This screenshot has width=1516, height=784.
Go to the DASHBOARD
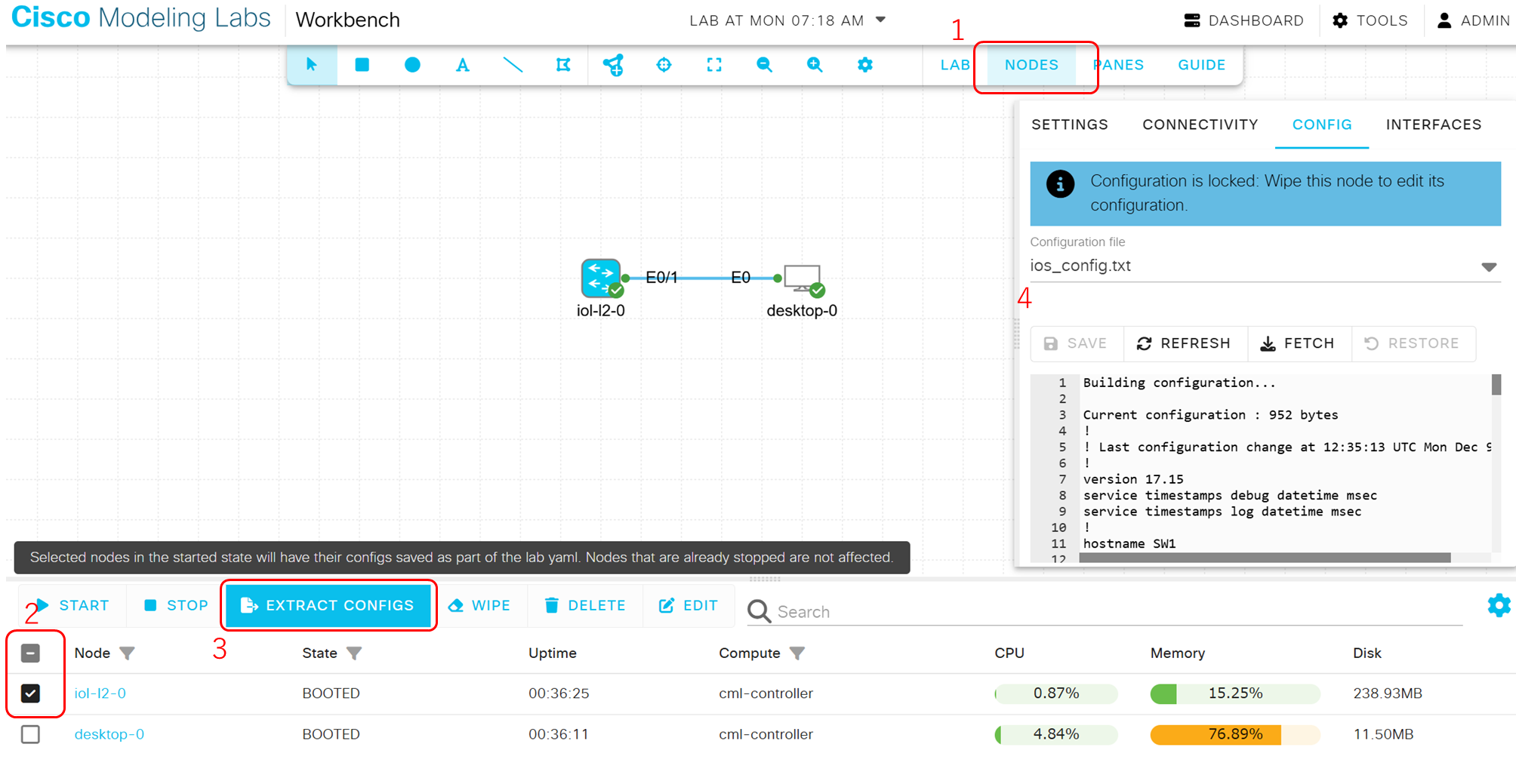(1243, 20)
